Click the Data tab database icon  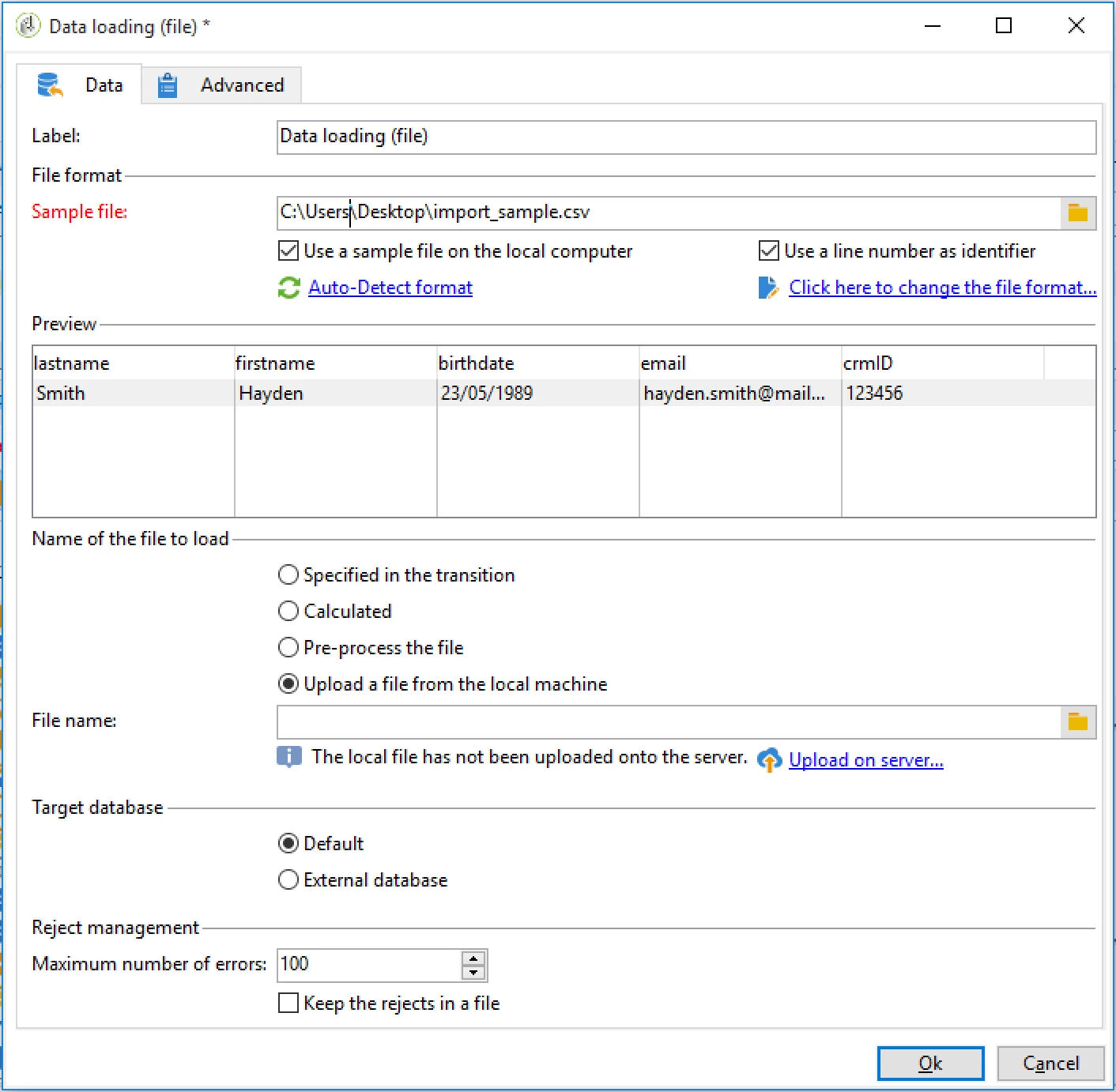coord(50,85)
